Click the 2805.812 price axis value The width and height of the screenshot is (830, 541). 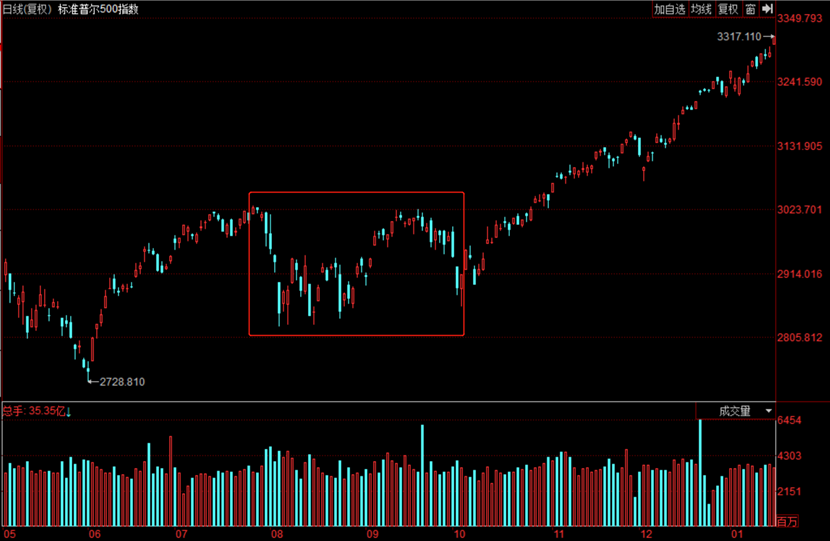[800, 337]
